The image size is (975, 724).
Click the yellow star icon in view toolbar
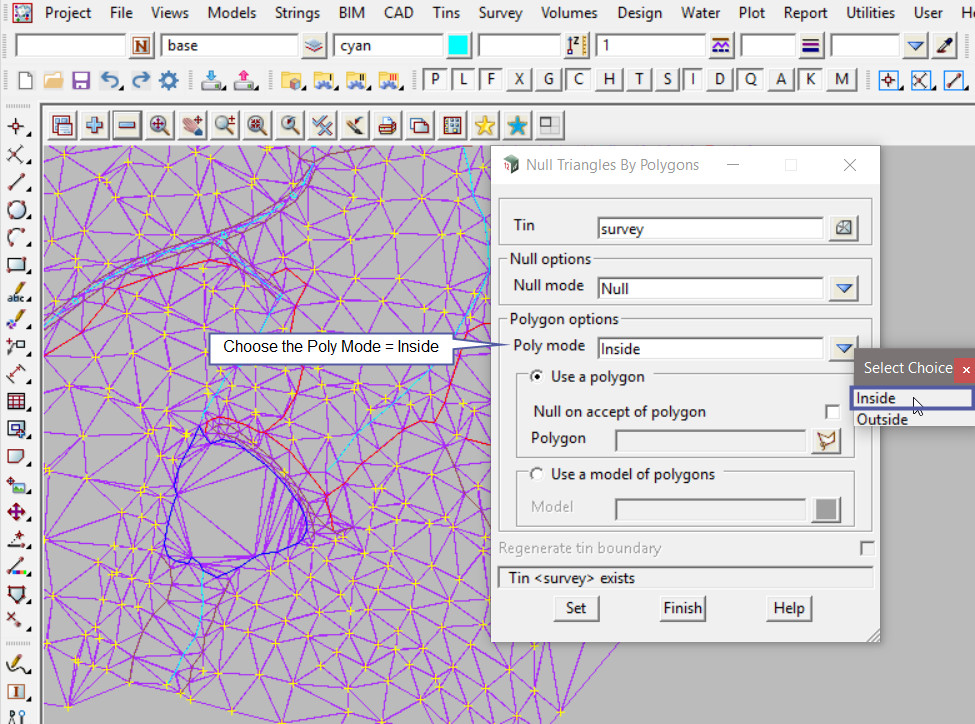(485, 125)
